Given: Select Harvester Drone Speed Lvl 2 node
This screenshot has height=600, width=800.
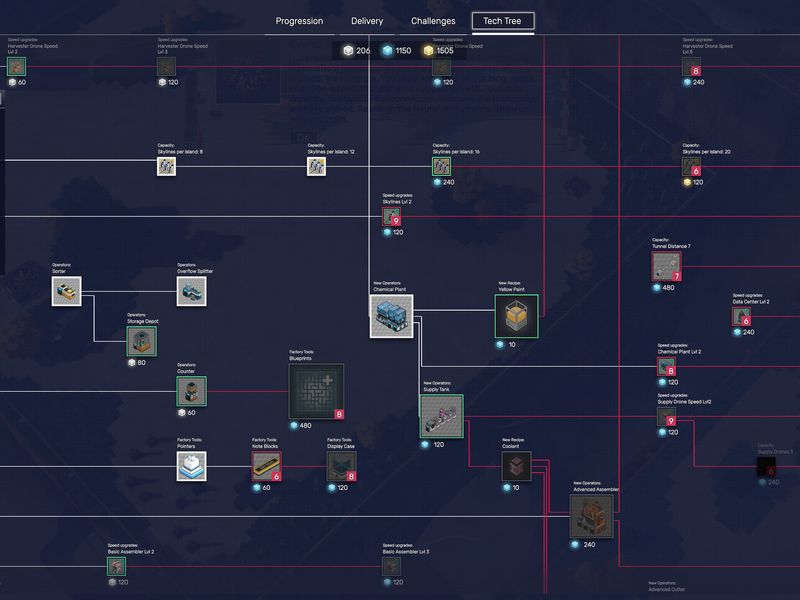Looking at the screenshot, I should pyautogui.click(x=16, y=66).
